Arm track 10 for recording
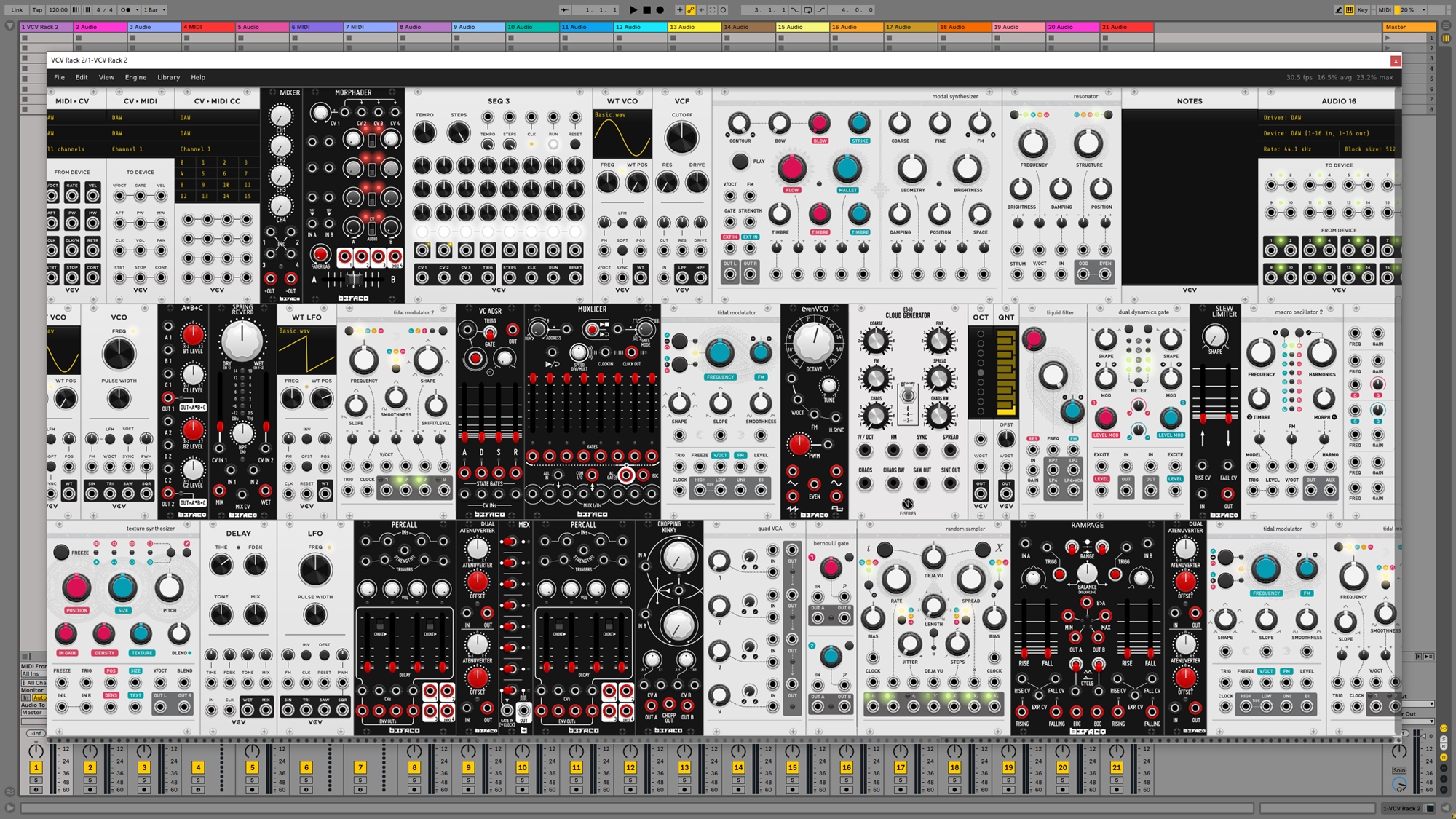Screen dimensions: 1456x819 click(522, 789)
